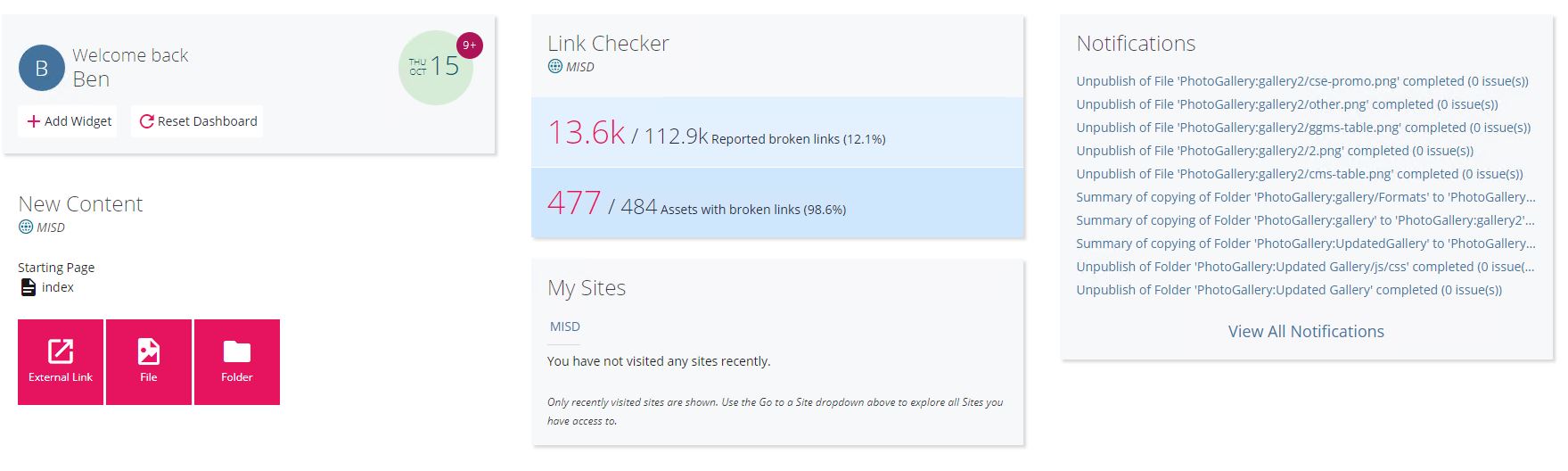
Task: Create a new File asset tile
Action: (149, 362)
